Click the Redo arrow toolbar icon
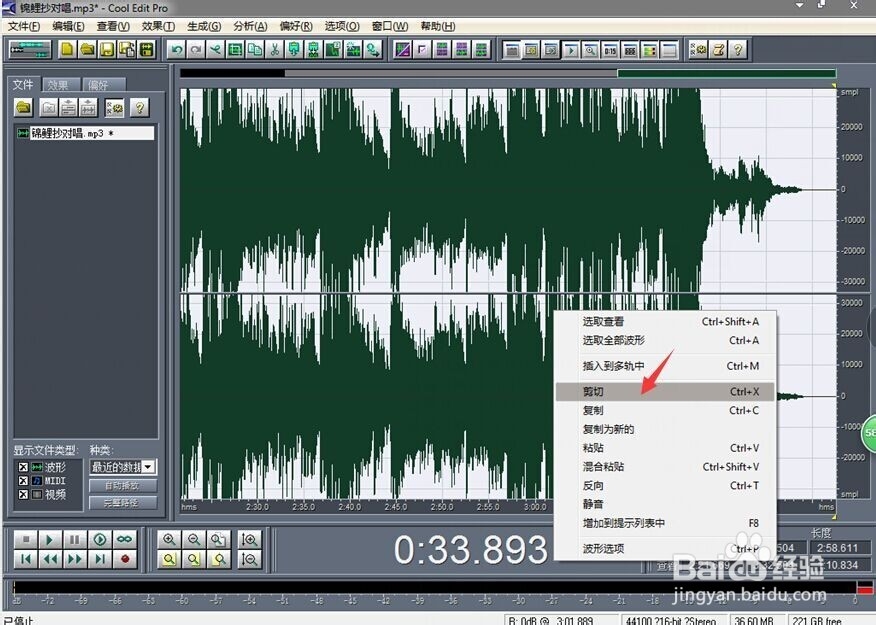Image resolution: width=876 pixels, height=625 pixels. [x=196, y=50]
